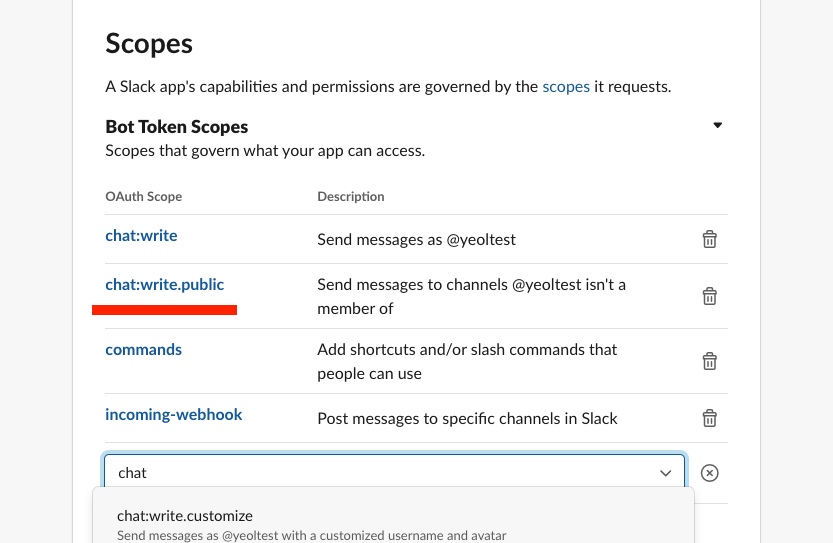Screen dimensions: 833x543
Task: Click the Add shortcuts and/or slash commands description
Action: point(467,361)
